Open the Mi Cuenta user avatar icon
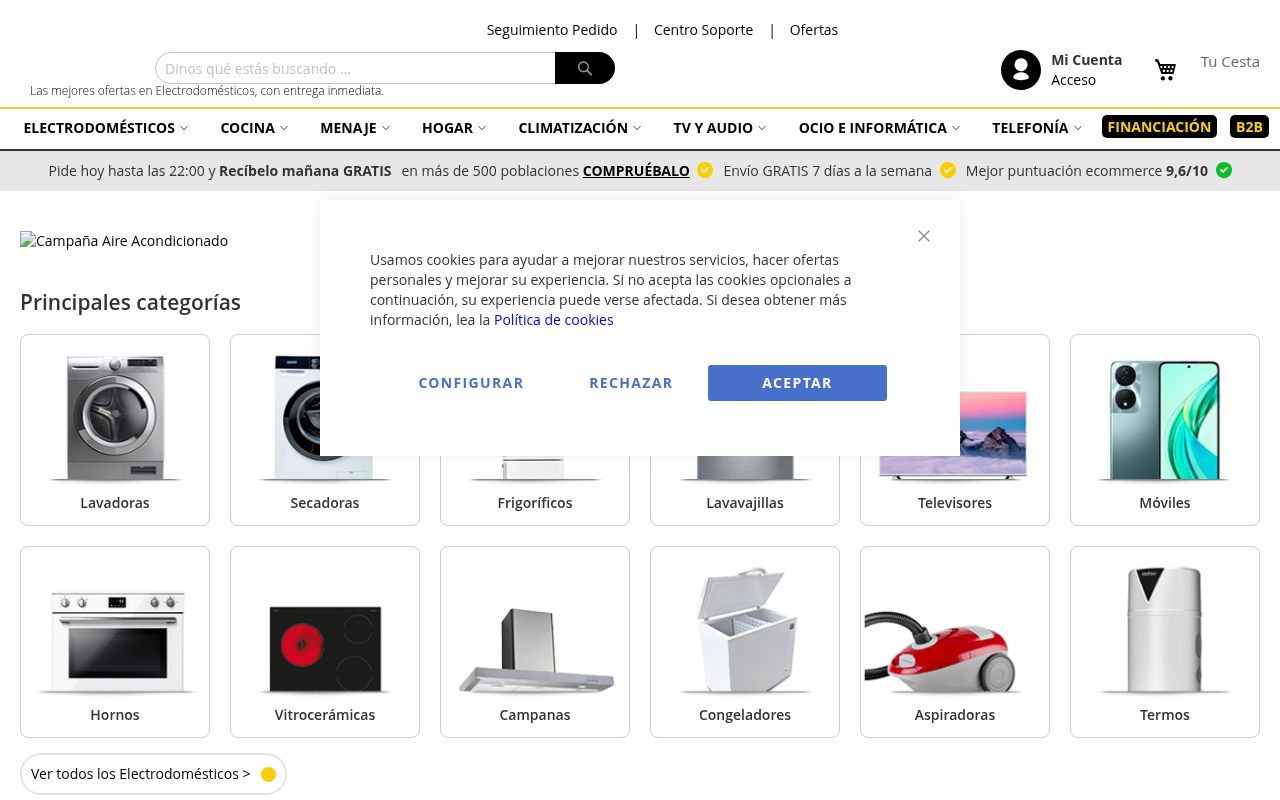The width and height of the screenshot is (1280, 800). tap(1021, 70)
